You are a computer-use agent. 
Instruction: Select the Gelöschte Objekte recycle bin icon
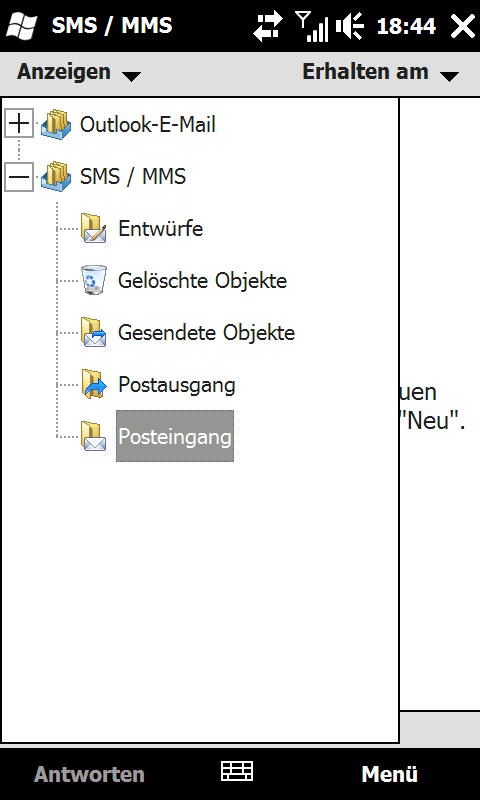click(x=94, y=280)
